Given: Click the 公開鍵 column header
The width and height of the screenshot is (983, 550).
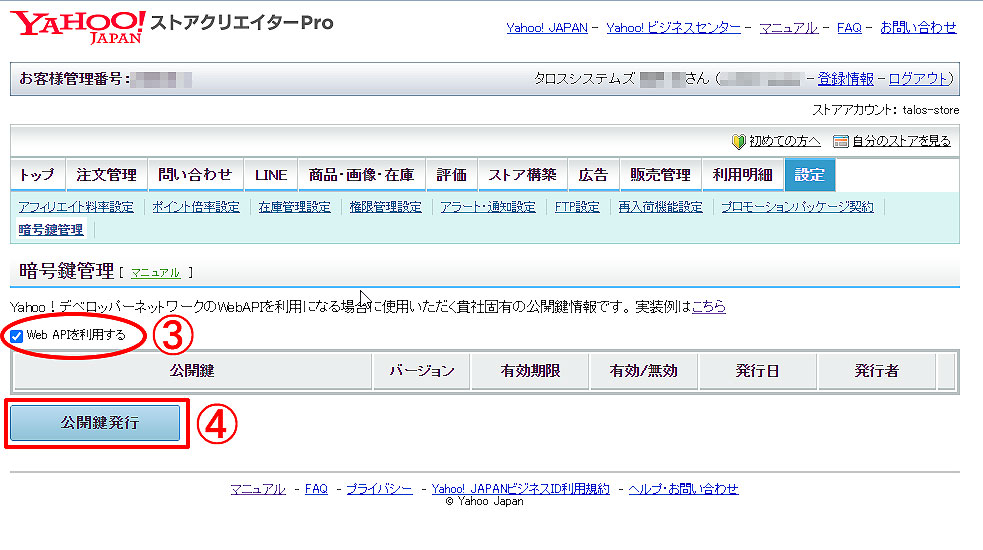Looking at the screenshot, I should coord(192,371).
